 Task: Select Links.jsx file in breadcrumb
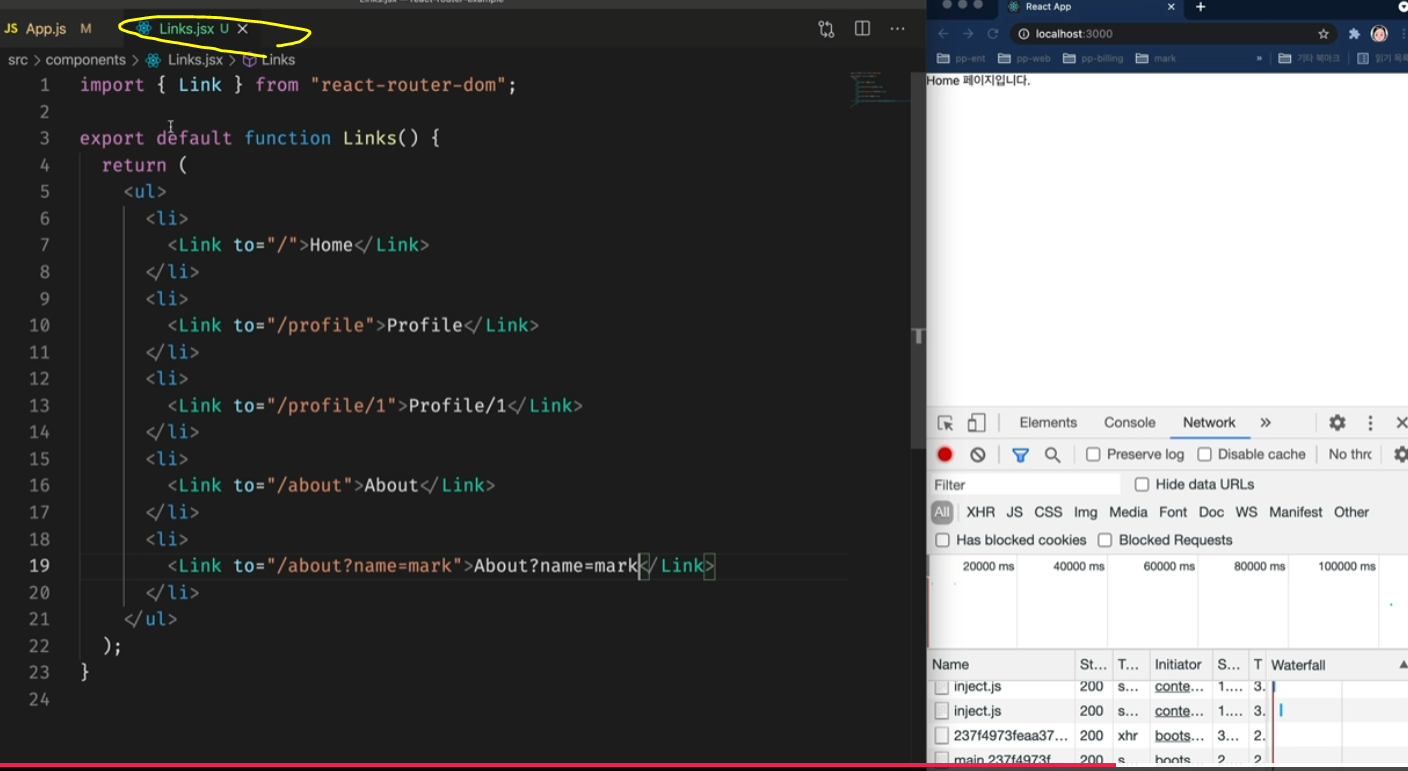point(184,60)
